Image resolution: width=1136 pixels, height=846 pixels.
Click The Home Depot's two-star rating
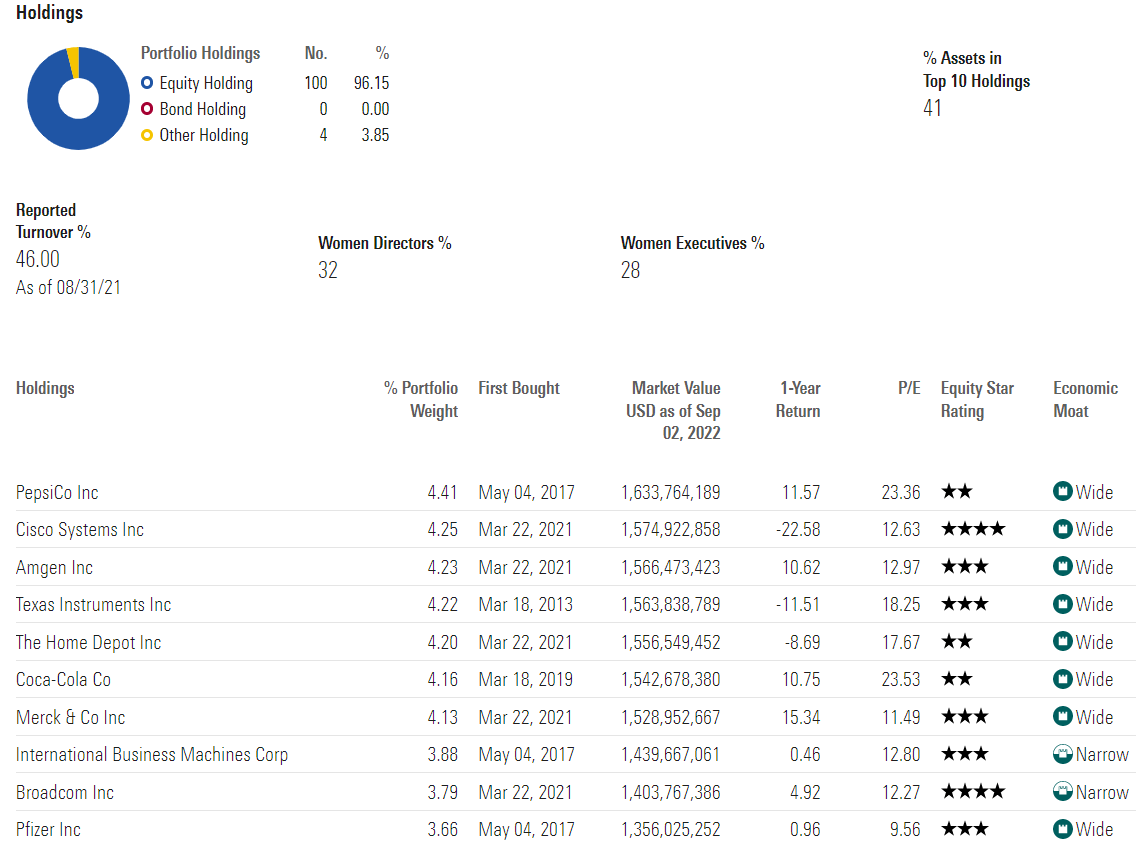(956, 642)
